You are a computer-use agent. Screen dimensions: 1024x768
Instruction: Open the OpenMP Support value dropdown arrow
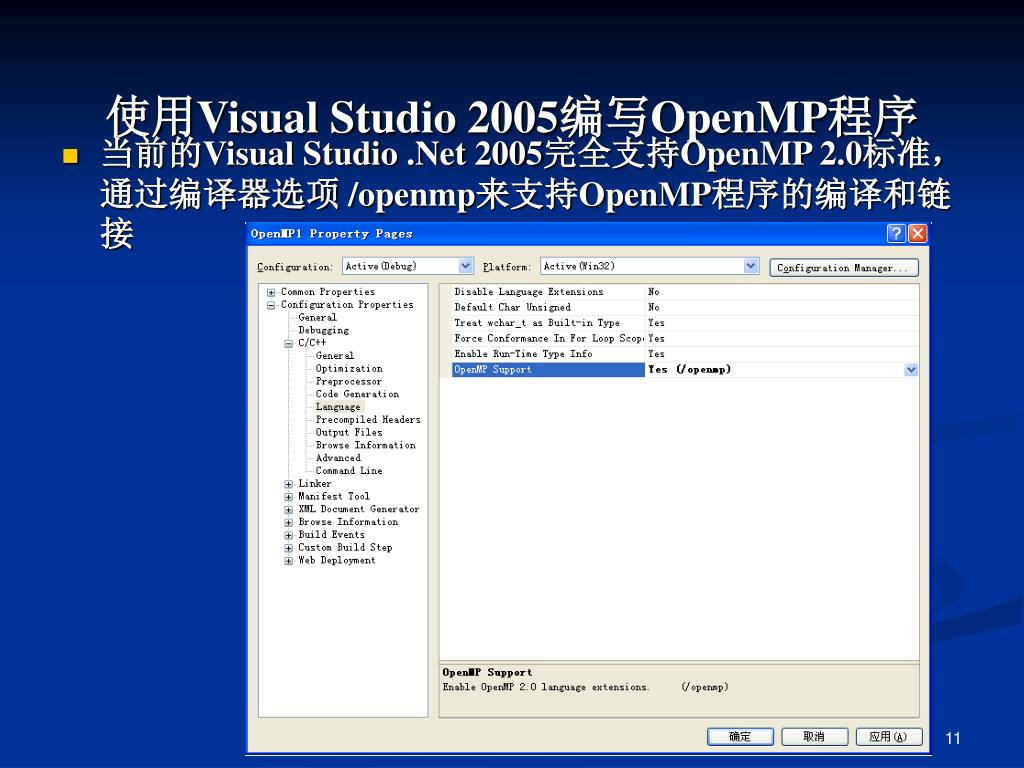(911, 370)
